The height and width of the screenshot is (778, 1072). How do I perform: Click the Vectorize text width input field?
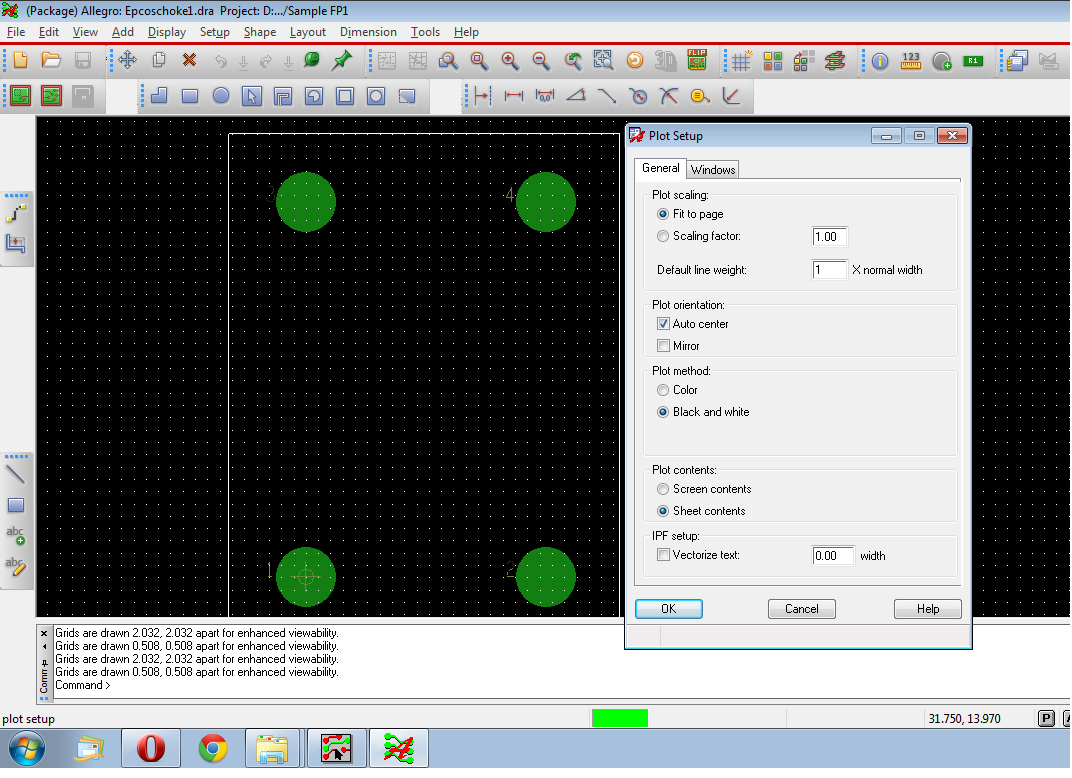833,555
